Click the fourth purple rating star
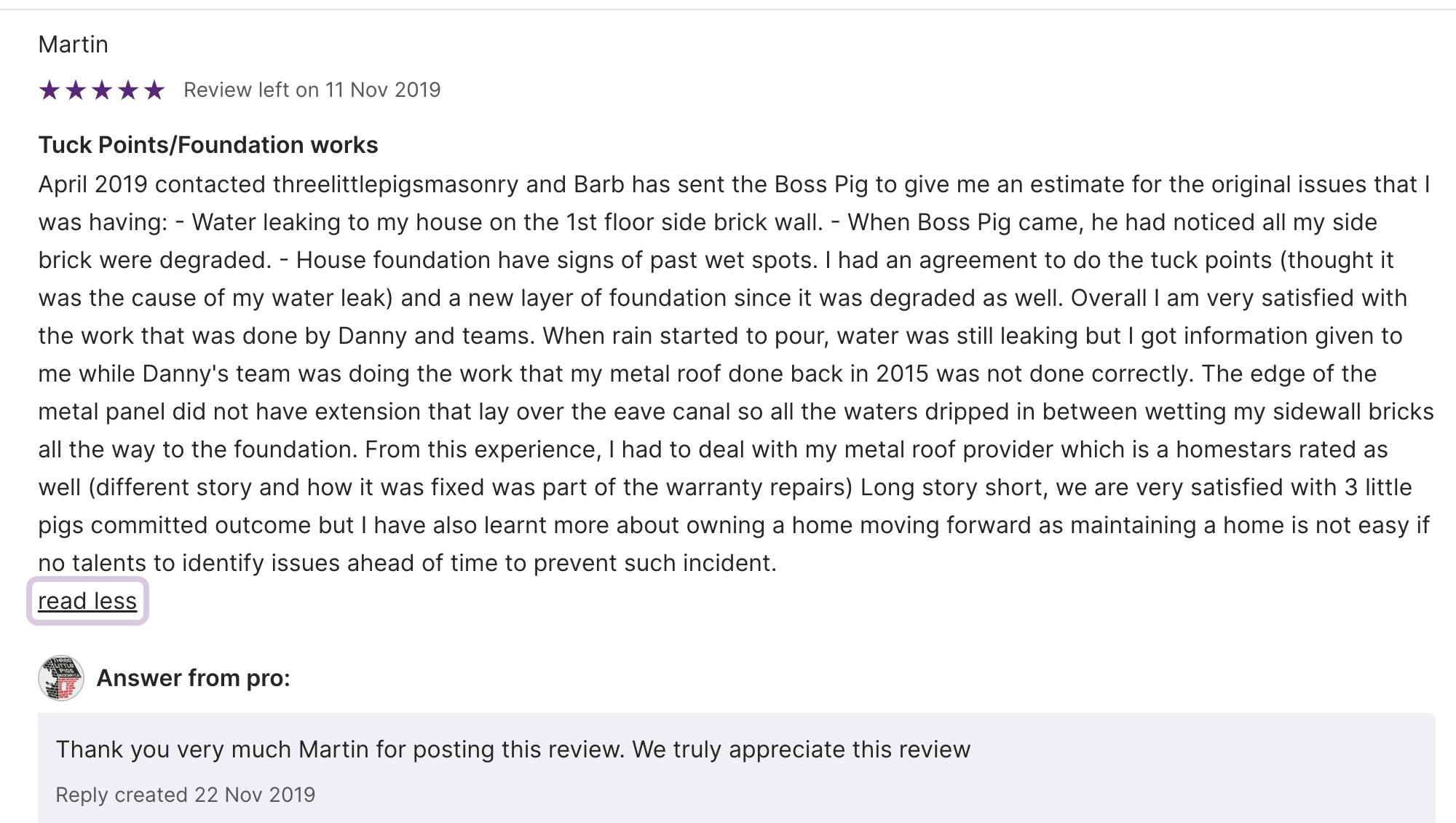This screenshot has height=823, width=1456. pos(128,90)
